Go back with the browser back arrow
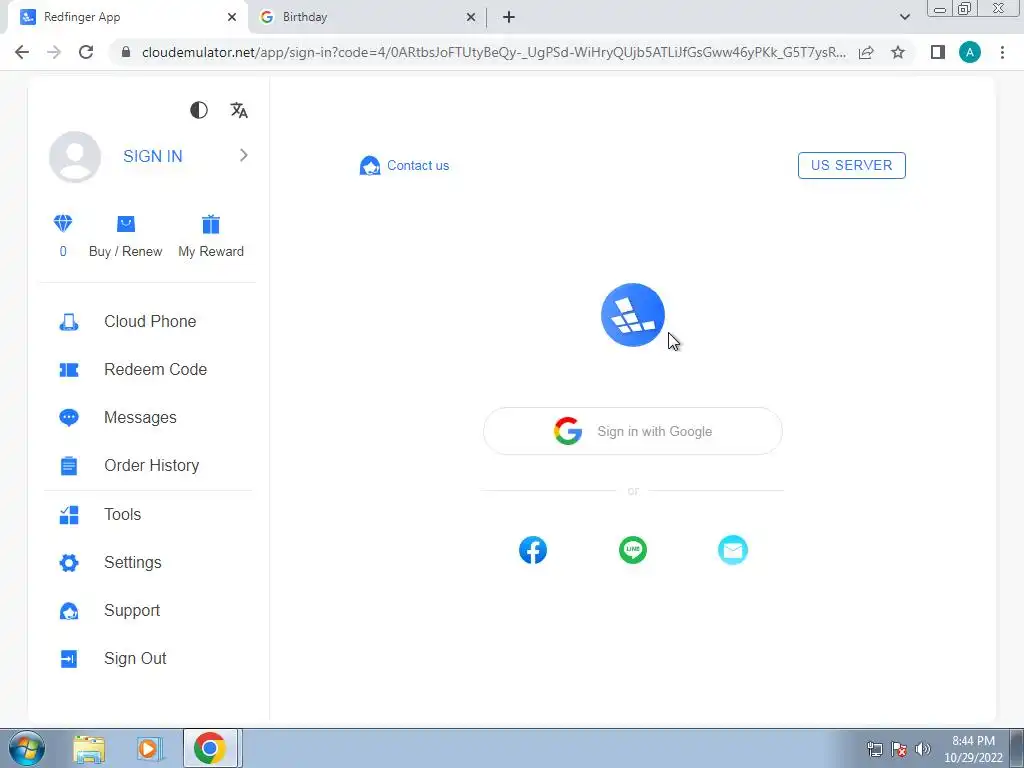 point(22,52)
